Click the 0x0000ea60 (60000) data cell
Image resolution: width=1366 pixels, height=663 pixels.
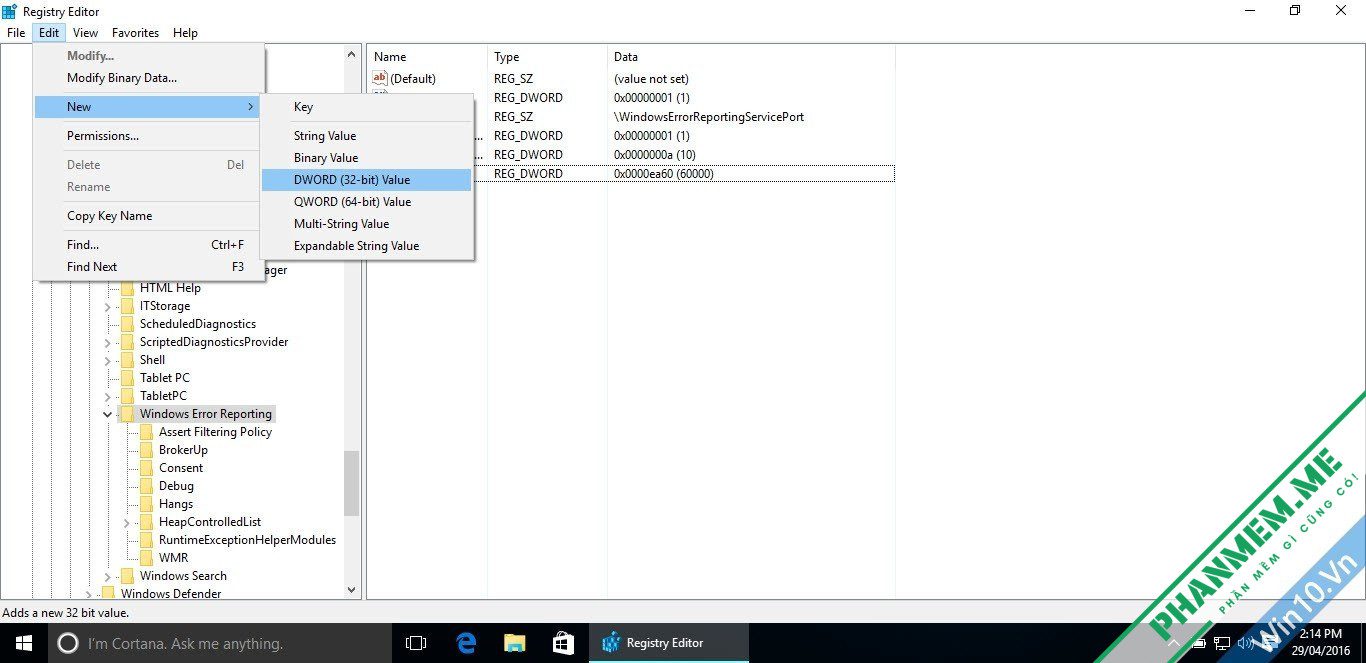tap(664, 174)
